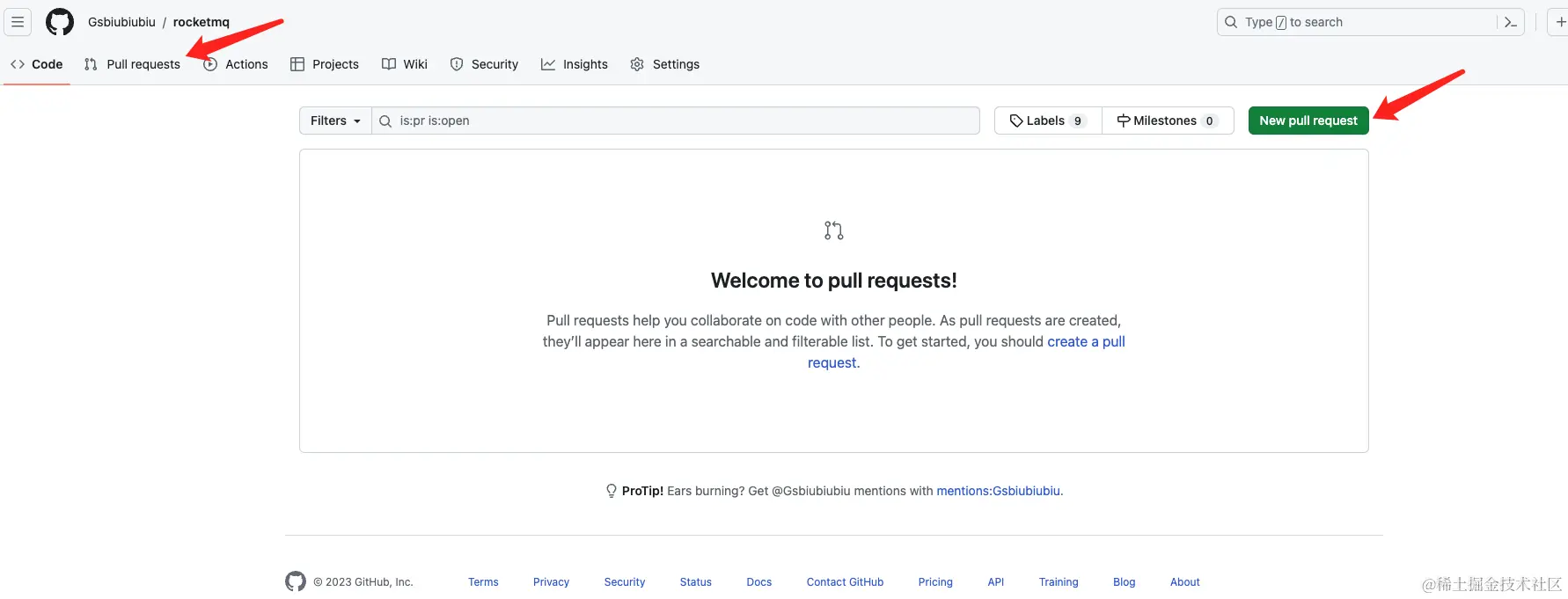Open the hamburger navigation menu
The width and height of the screenshot is (1568, 599).
18,22
